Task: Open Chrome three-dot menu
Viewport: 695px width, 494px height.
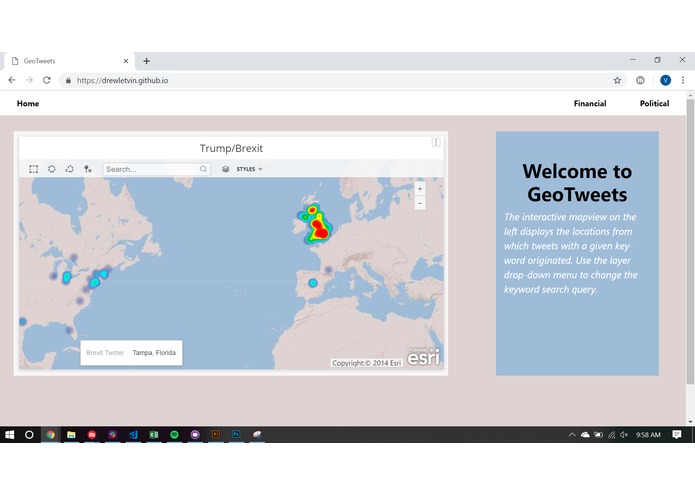Action: point(683,80)
